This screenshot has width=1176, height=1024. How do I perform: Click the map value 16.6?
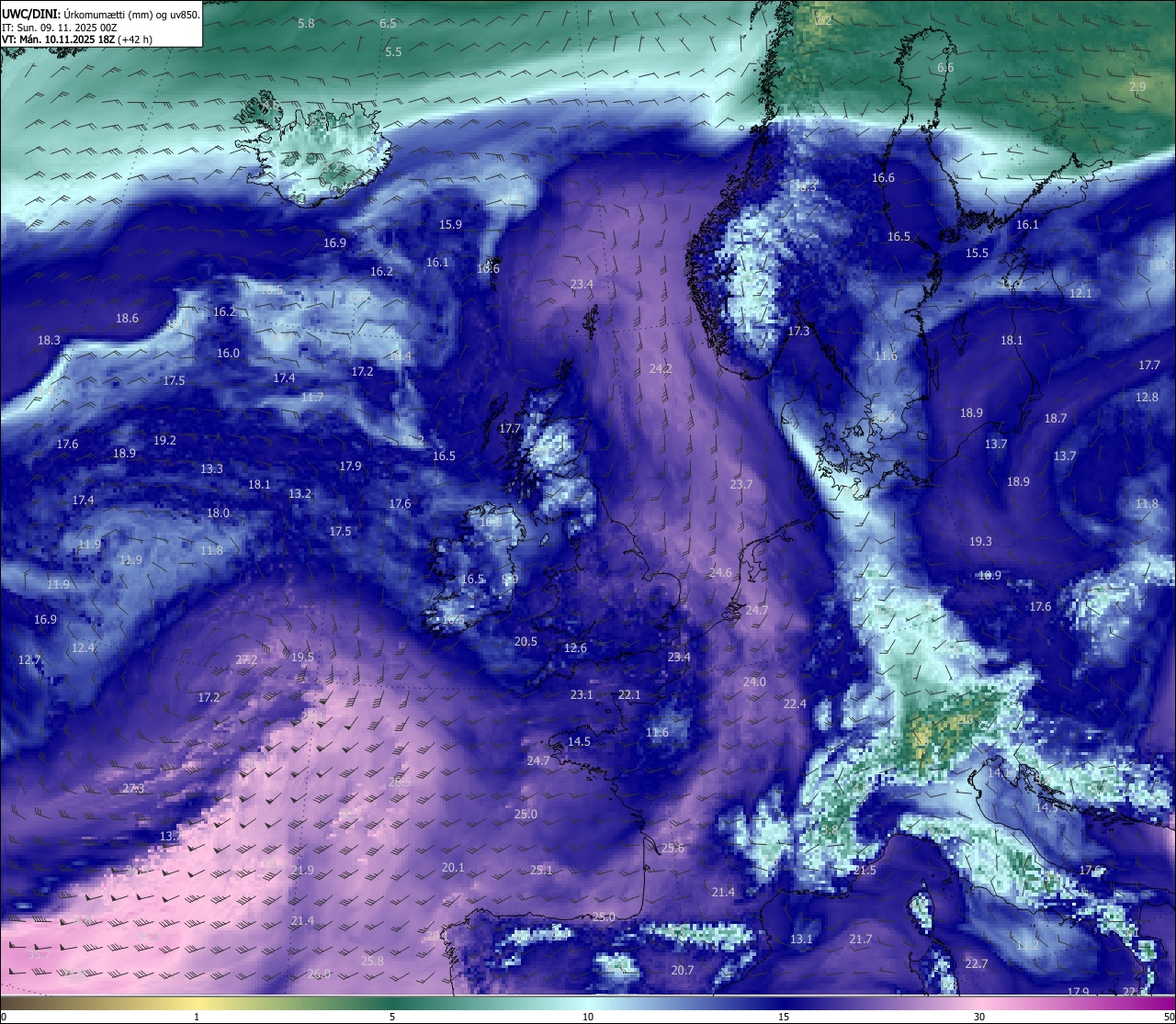click(883, 178)
